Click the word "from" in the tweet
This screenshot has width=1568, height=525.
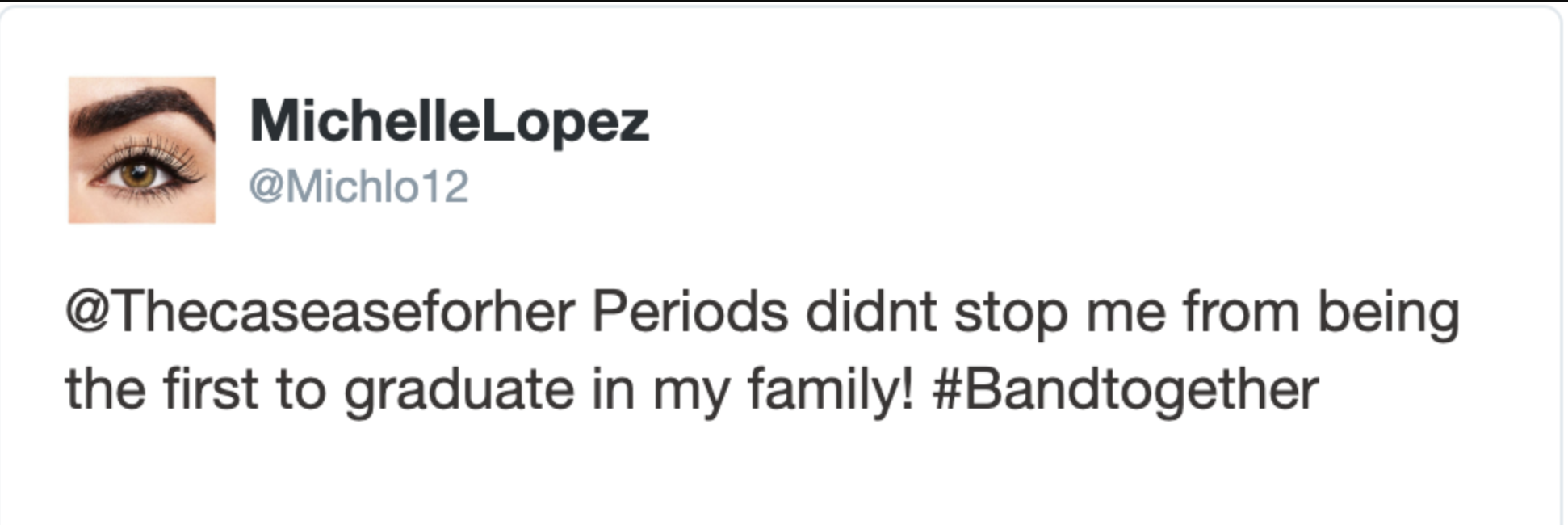[1240, 313]
